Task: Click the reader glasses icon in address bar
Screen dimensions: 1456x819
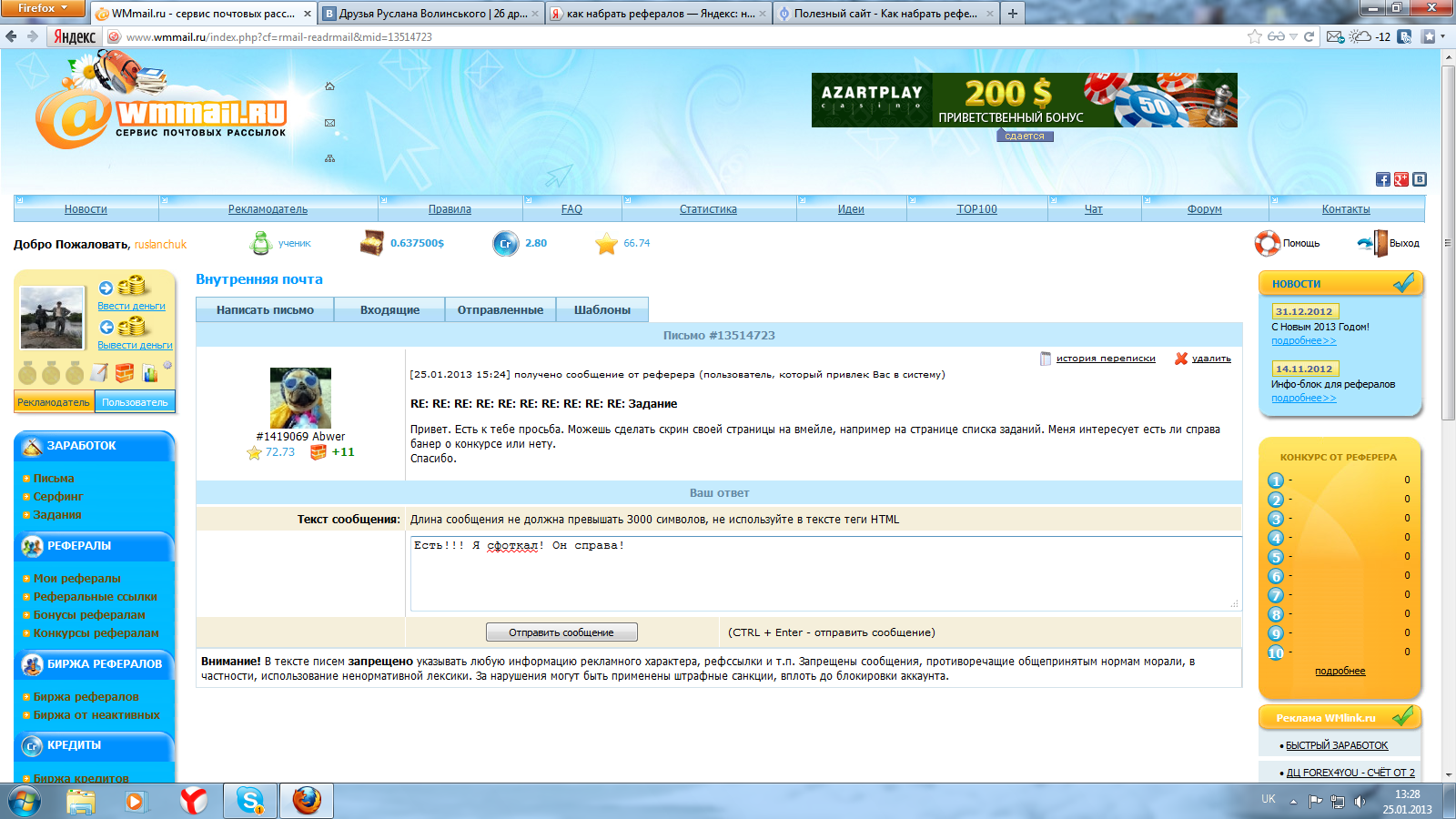Action: pyautogui.click(x=1276, y=36)
